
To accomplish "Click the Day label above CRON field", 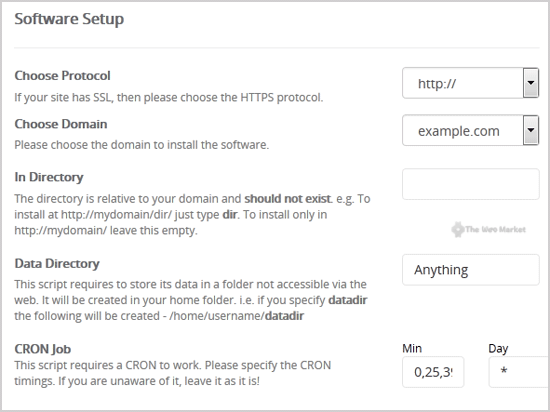I will coord(498,349).
